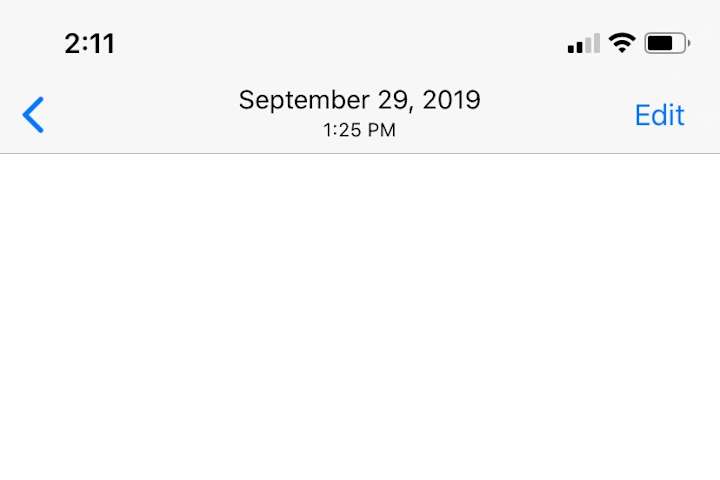
Task: Click the Wi-Fi status icon
Action: click(622, 43)
